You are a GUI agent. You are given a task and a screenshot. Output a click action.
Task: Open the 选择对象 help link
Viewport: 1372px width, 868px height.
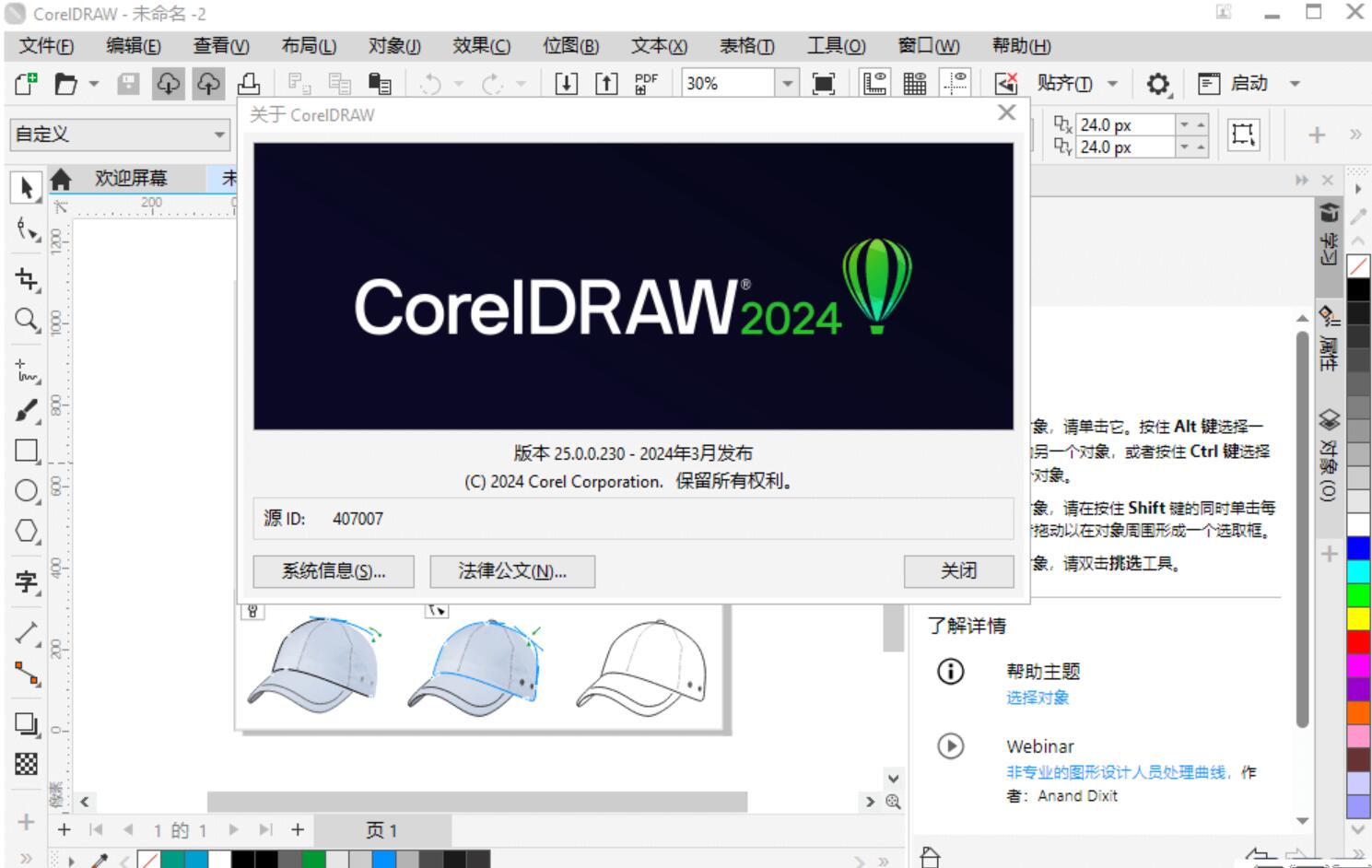pyautogui.click(x=1038, y=698)
